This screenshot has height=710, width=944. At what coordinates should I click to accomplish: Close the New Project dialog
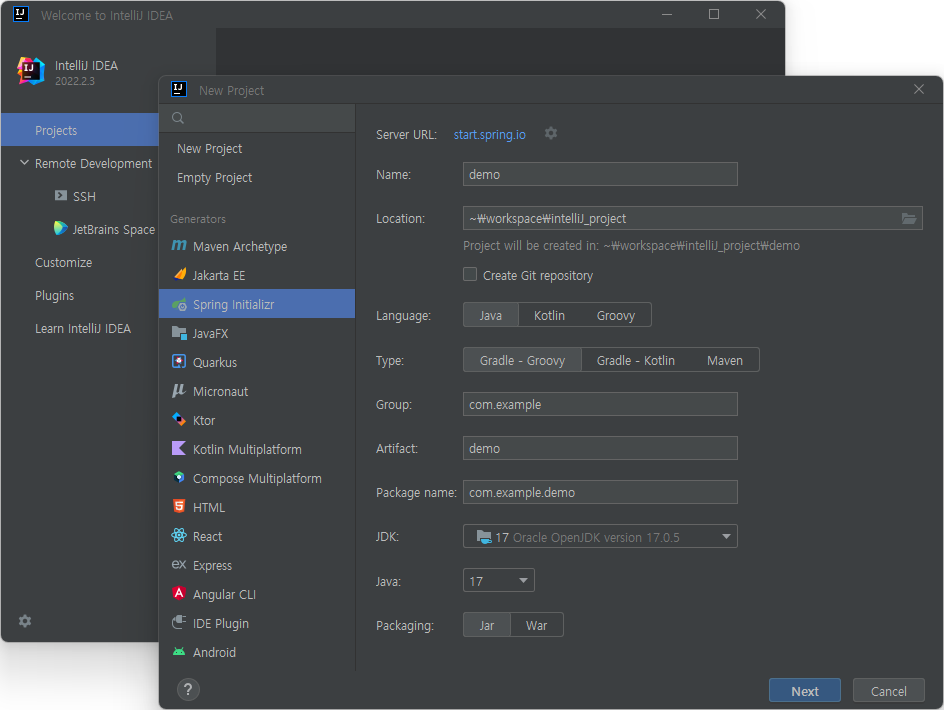pyautogui.click(x=919, y=89)
